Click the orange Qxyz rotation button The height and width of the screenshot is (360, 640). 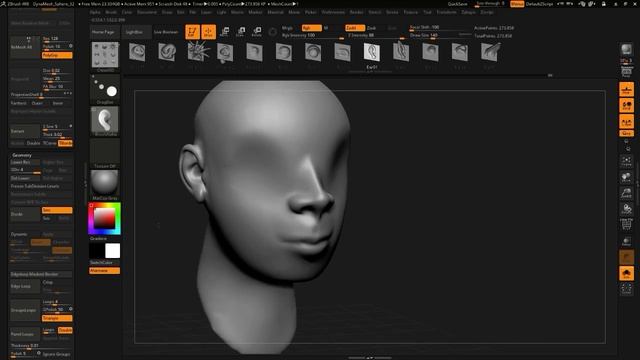coord(626,133)
